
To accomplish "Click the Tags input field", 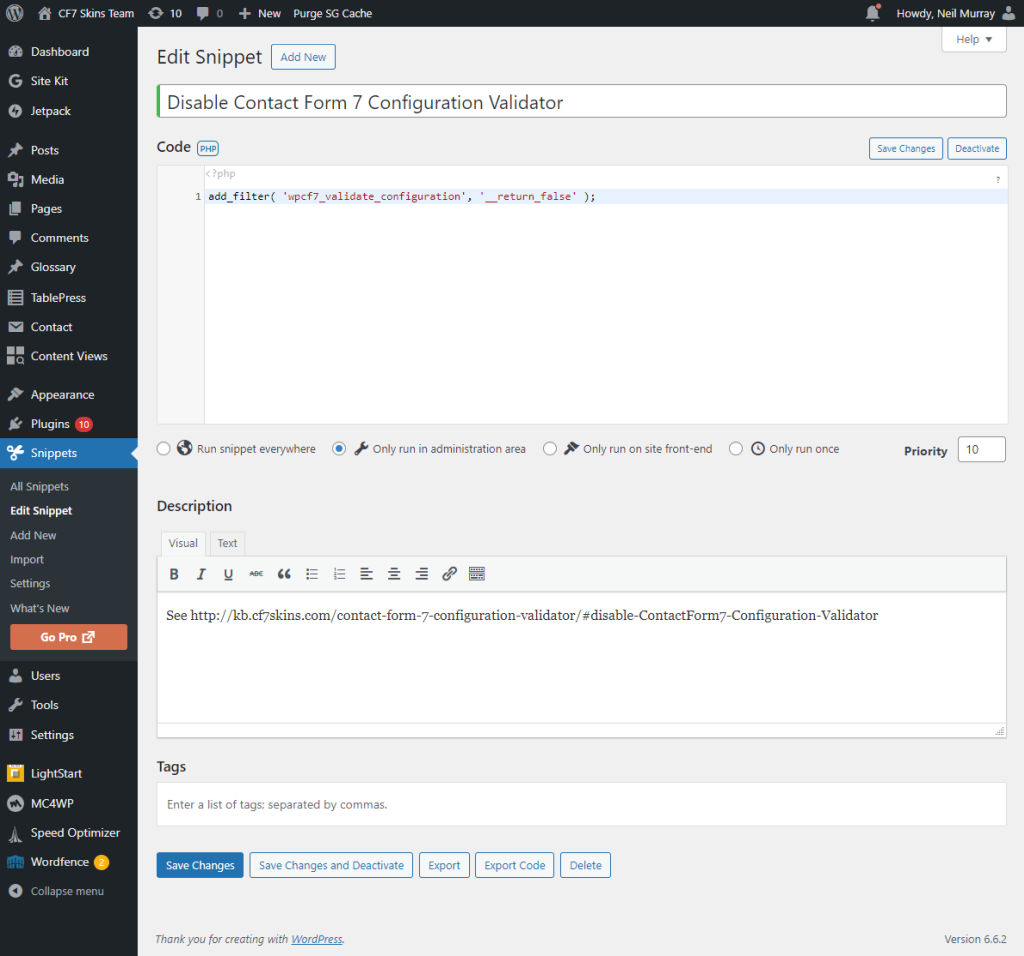I will click(581, 804).
